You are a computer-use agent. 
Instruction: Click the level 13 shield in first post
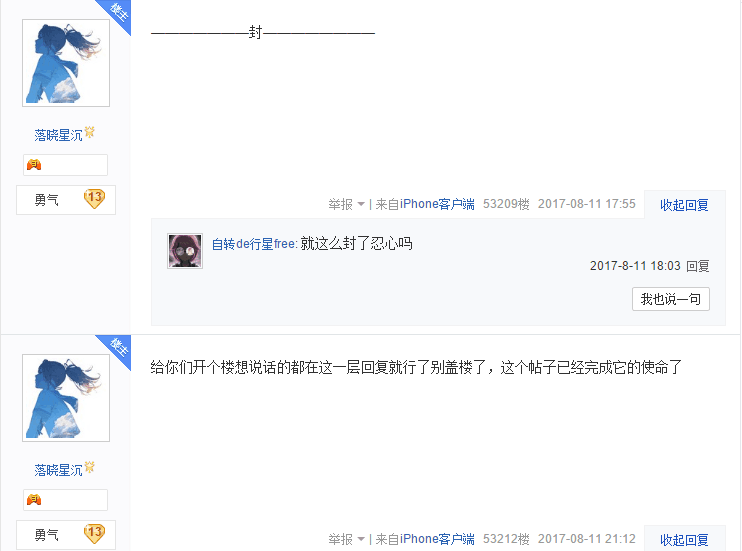click(x=94, y=199)
